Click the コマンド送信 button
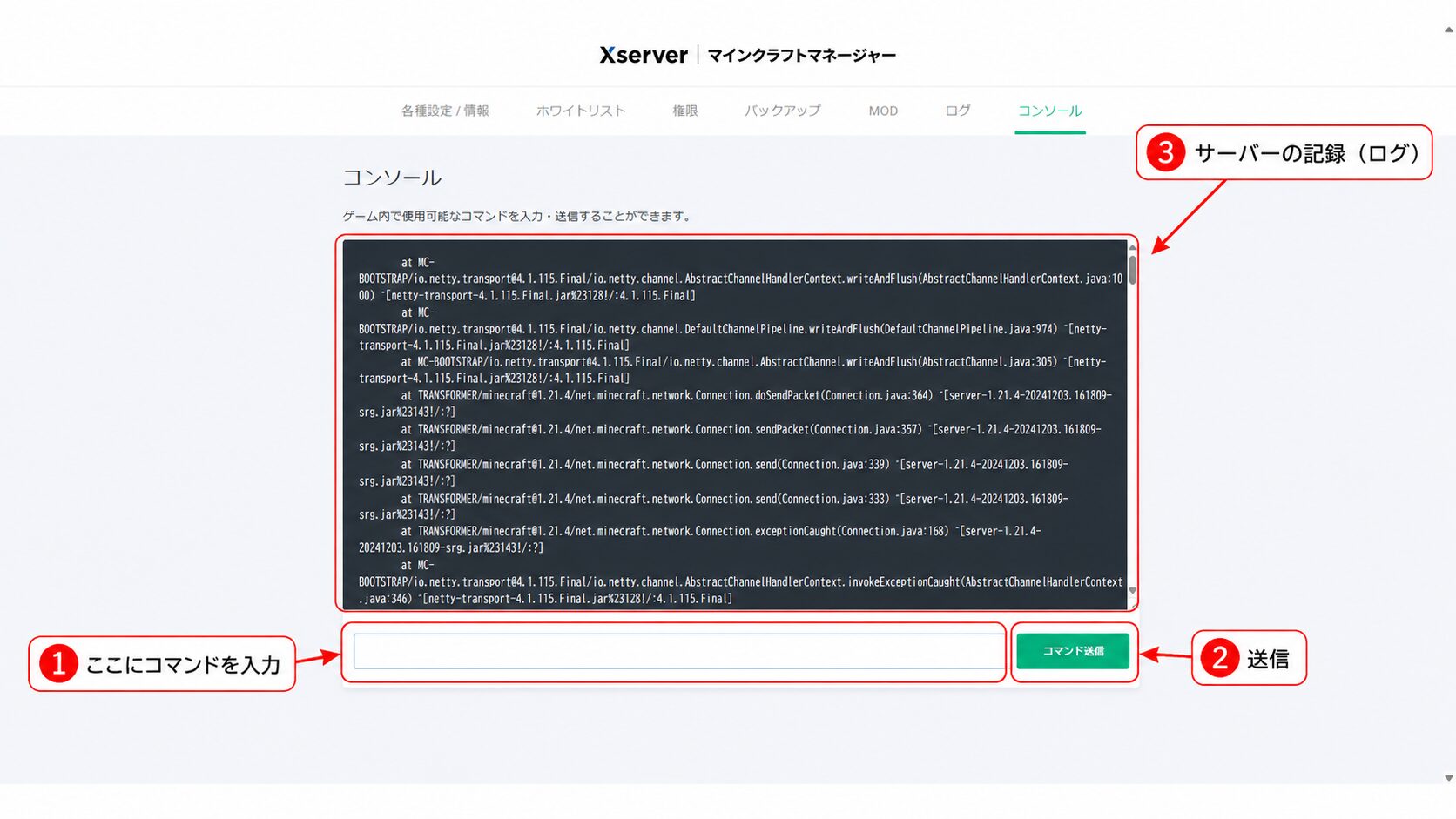Image resolution: width=1456 pixels, height=819 pixels. pos(1073,651)
